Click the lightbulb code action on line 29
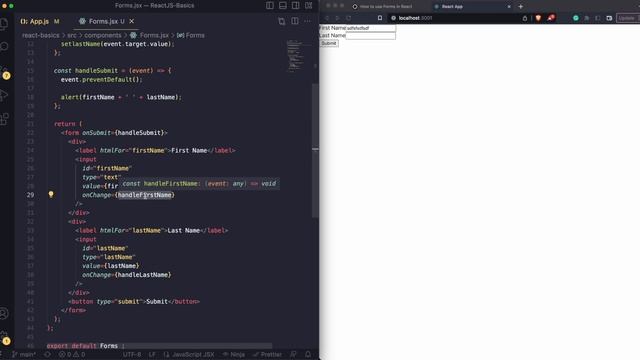This screenshot has height=360, width=640. tap(51, 195)
